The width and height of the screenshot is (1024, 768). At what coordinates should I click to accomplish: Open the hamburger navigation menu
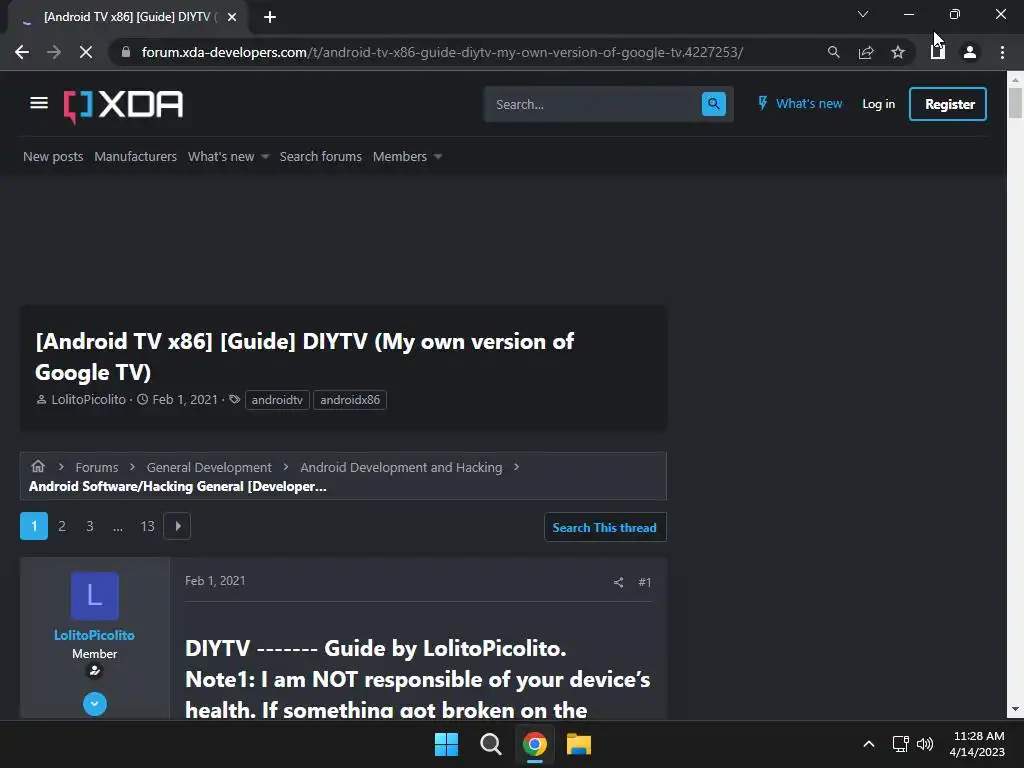[x=39, y=103]
